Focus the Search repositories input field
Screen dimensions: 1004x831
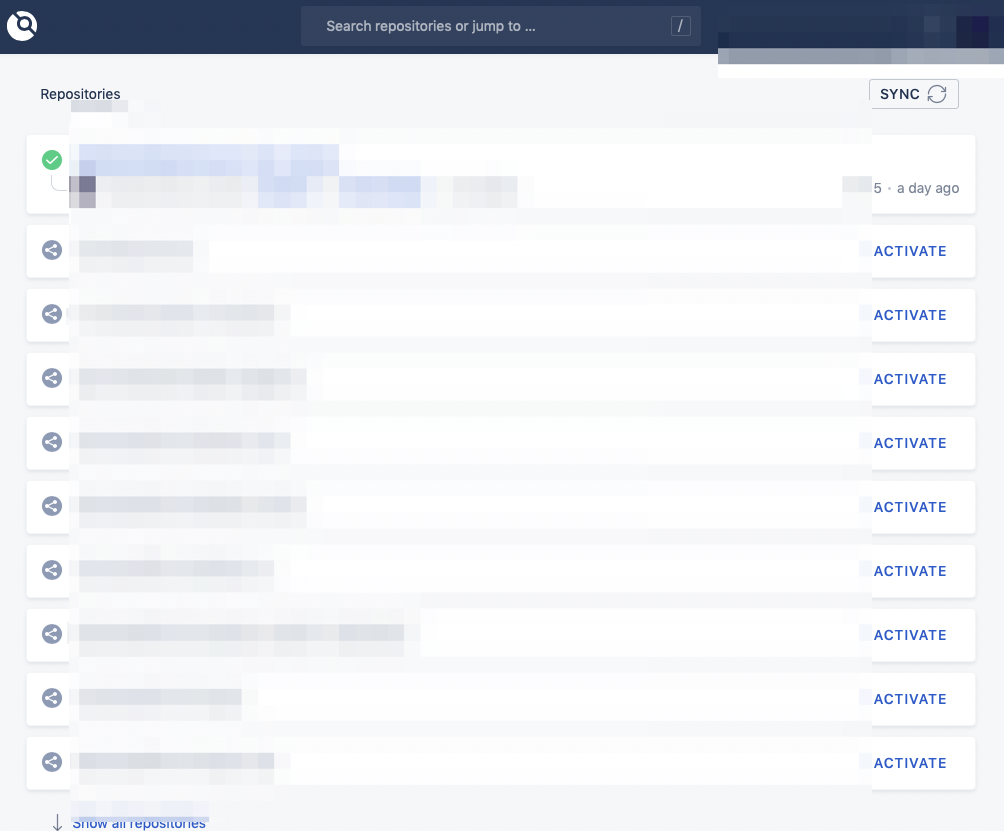click(x=500, y=26)
